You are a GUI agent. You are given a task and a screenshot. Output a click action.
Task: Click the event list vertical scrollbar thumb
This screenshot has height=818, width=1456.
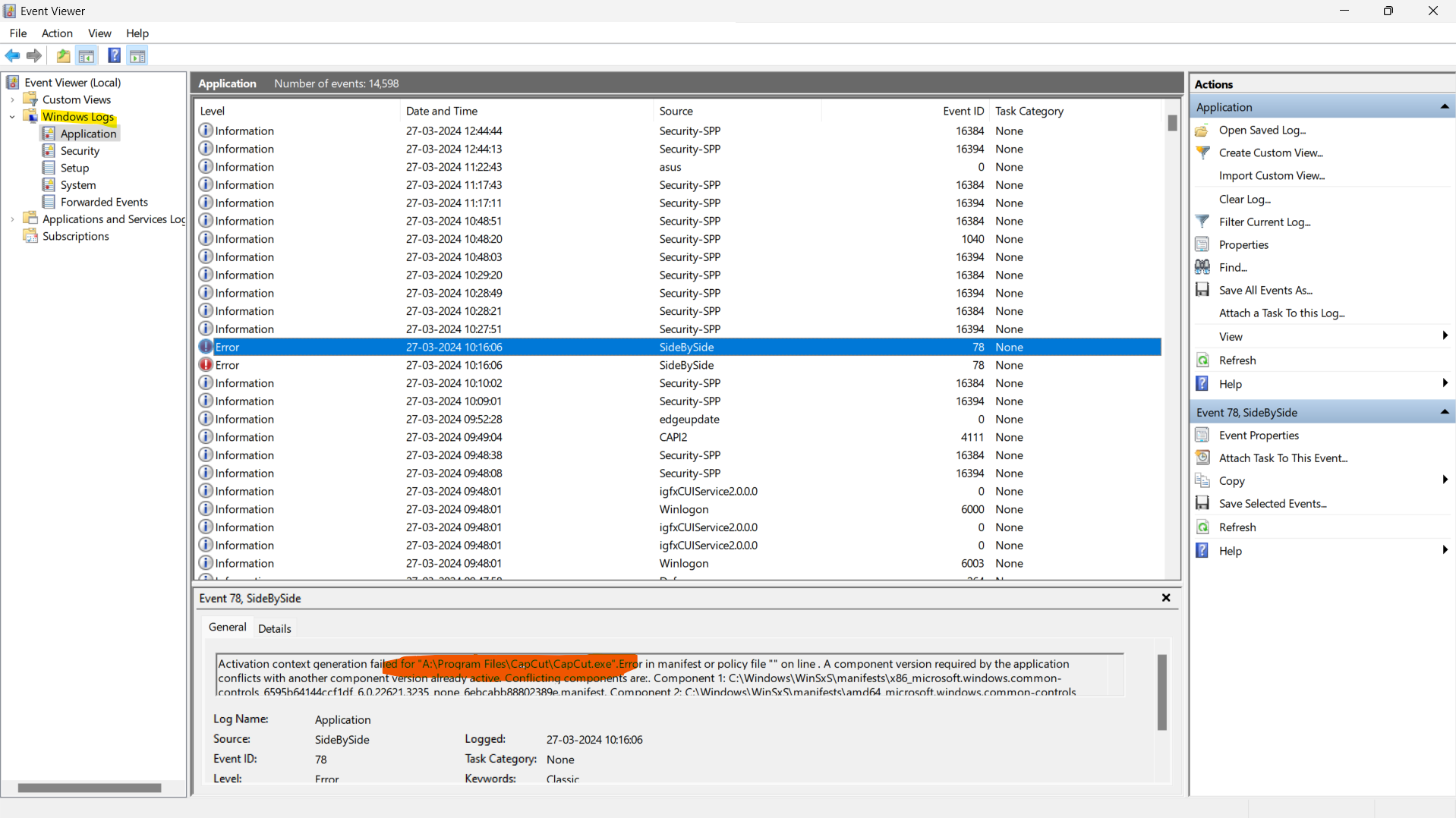click(1172, 123)
